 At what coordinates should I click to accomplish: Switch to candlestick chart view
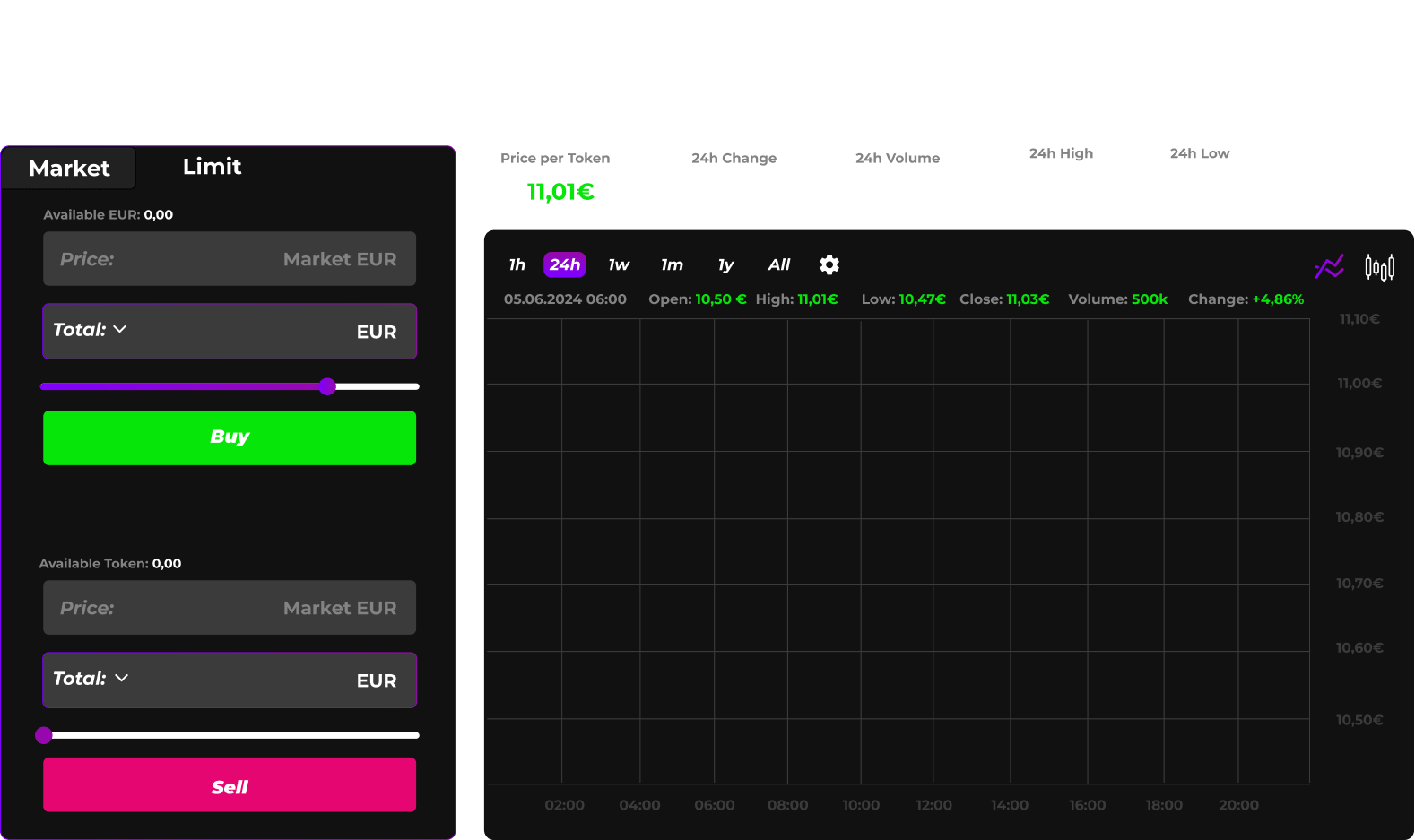[1379, 267]
